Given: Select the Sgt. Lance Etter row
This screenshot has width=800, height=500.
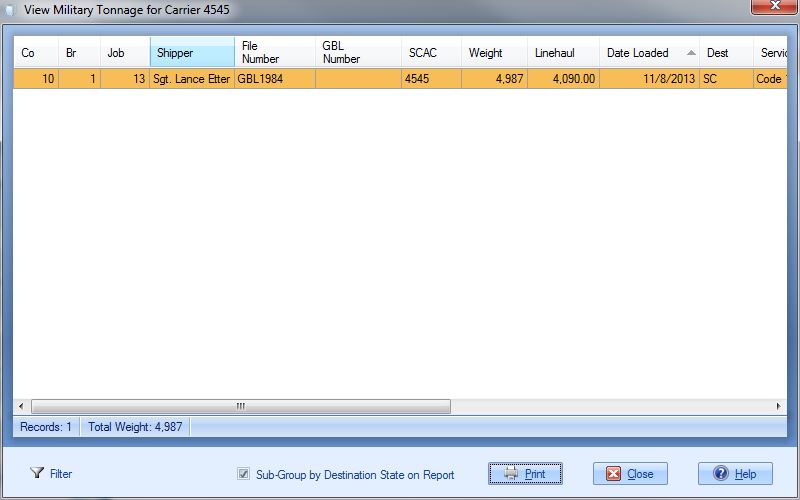Looking at the screenshot, I should coord(190,78).
